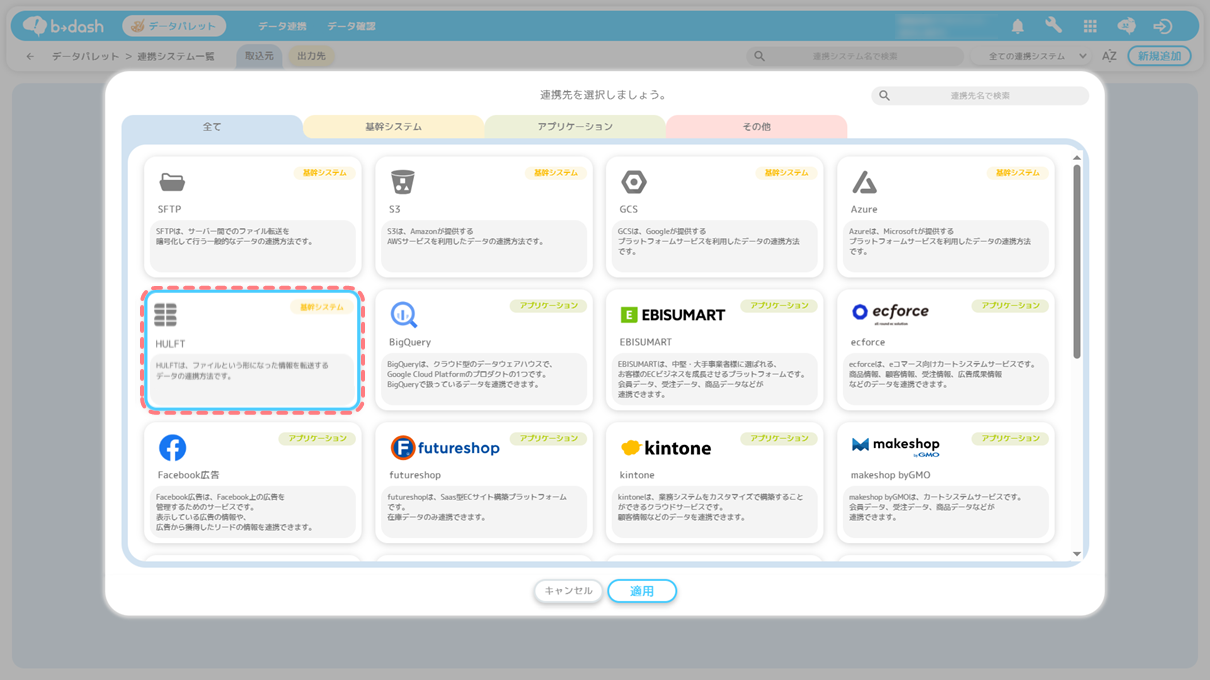Click the EBISUMART logo
The height and width of the screenshot is (680, 1210).
pyautogui.click(x=672, y=315)
